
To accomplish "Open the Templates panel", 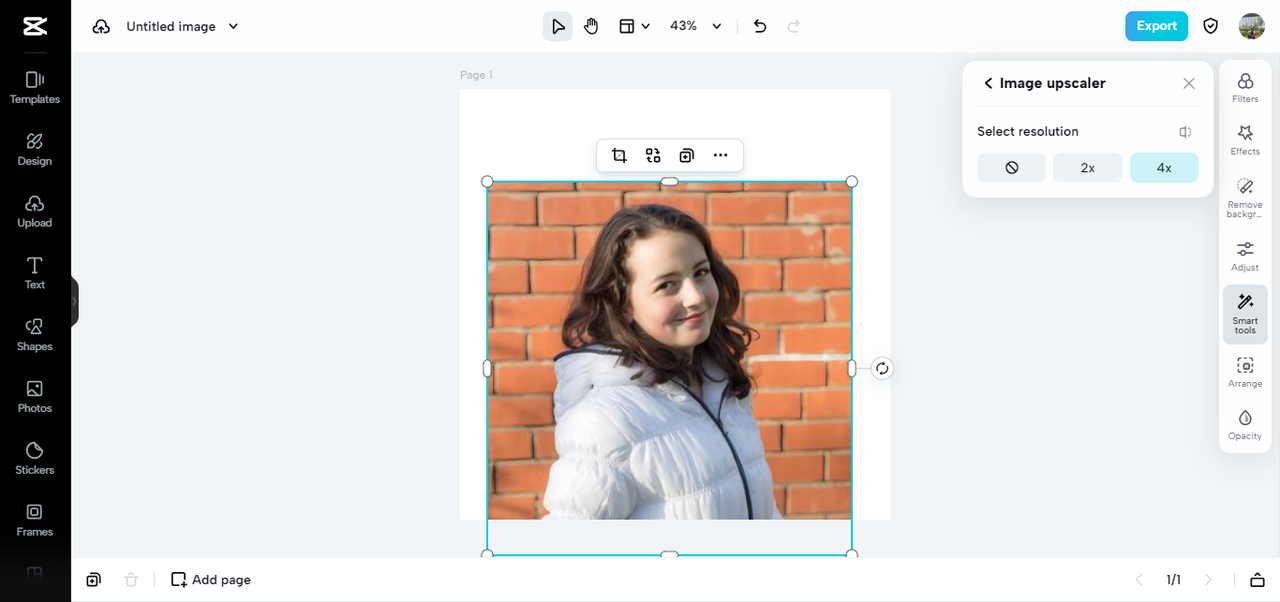I will (35, 88).
